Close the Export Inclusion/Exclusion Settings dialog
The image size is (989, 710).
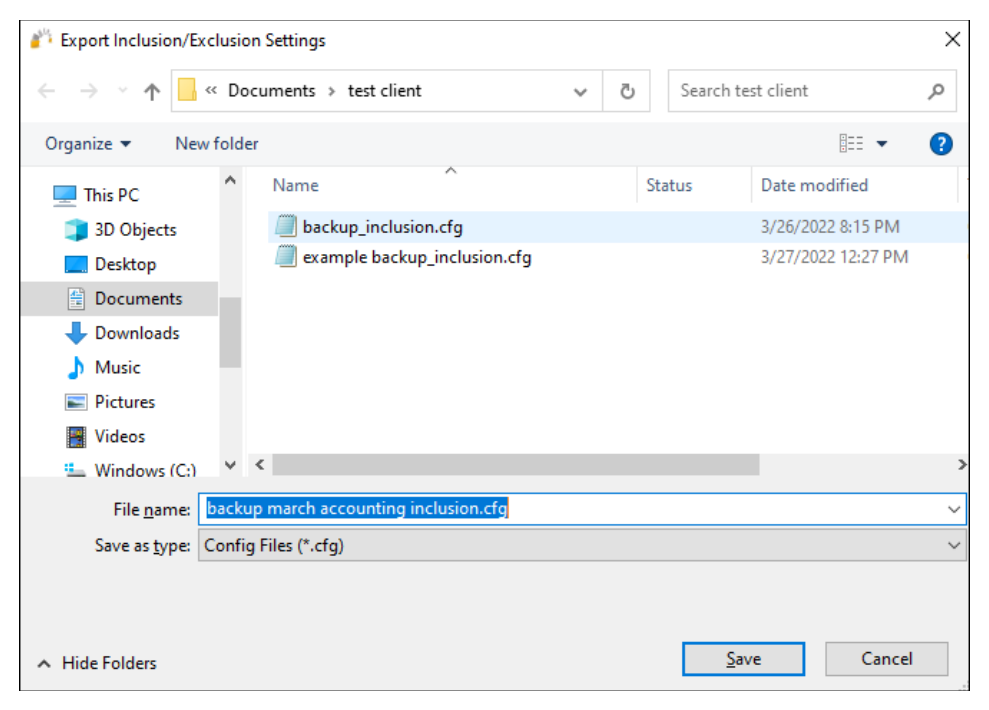coord(952,40)
